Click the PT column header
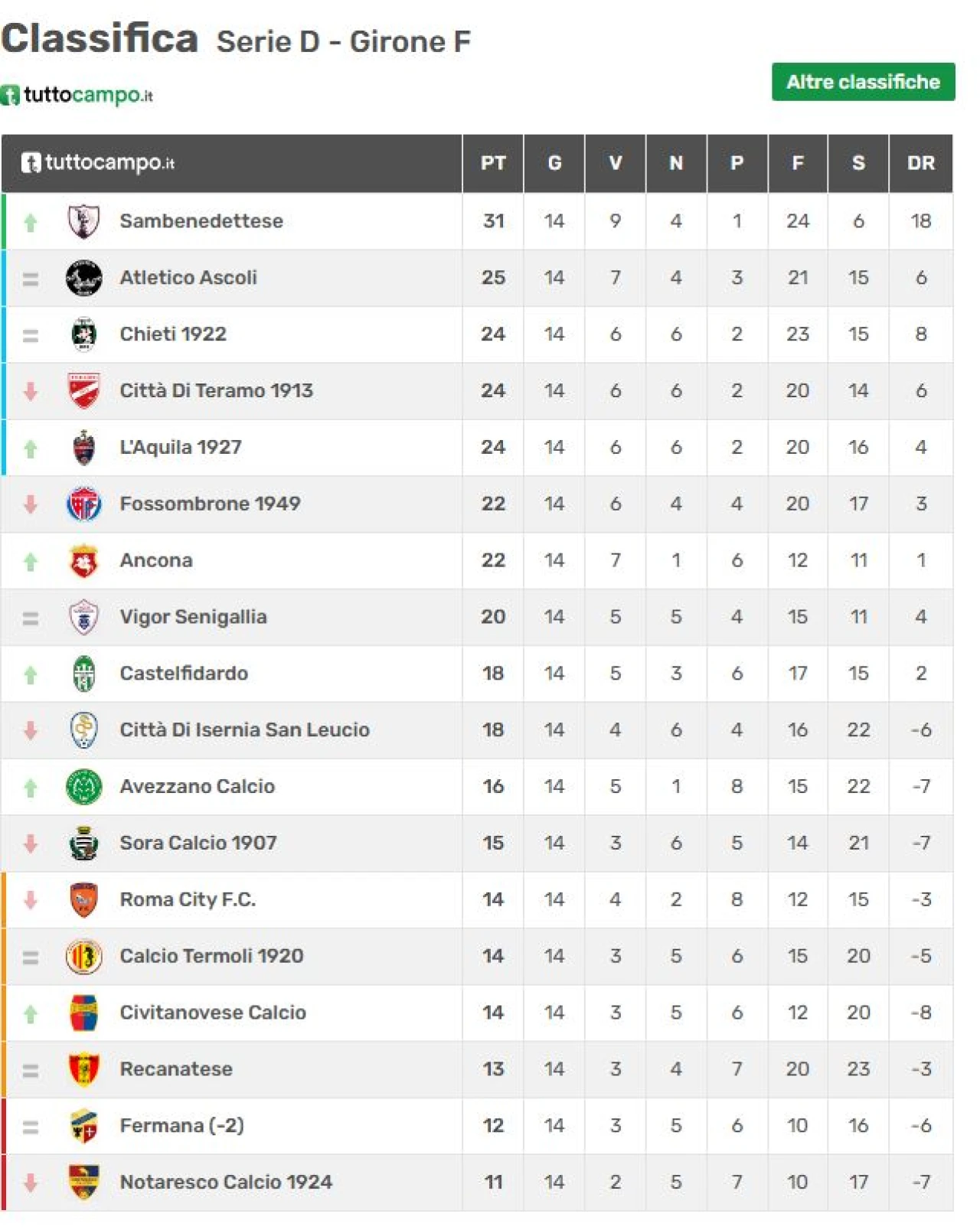 493,163
